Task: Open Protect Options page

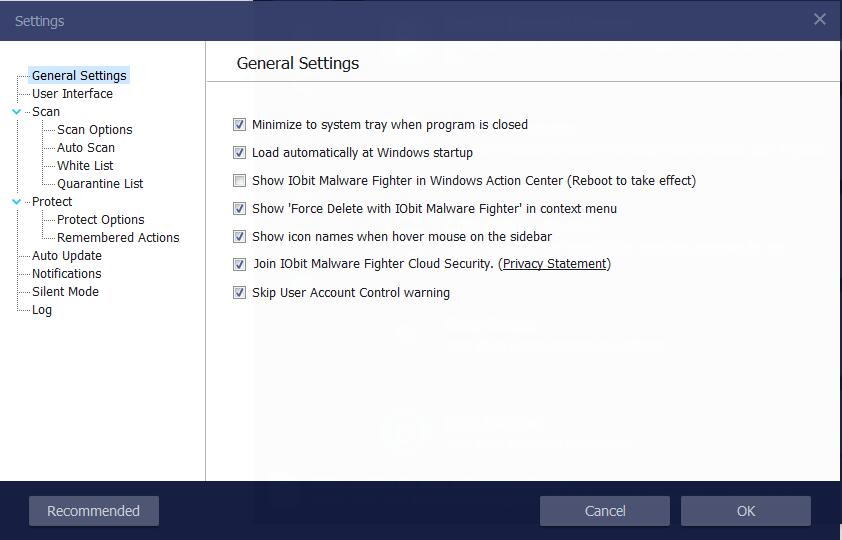Action: [100, 220]
